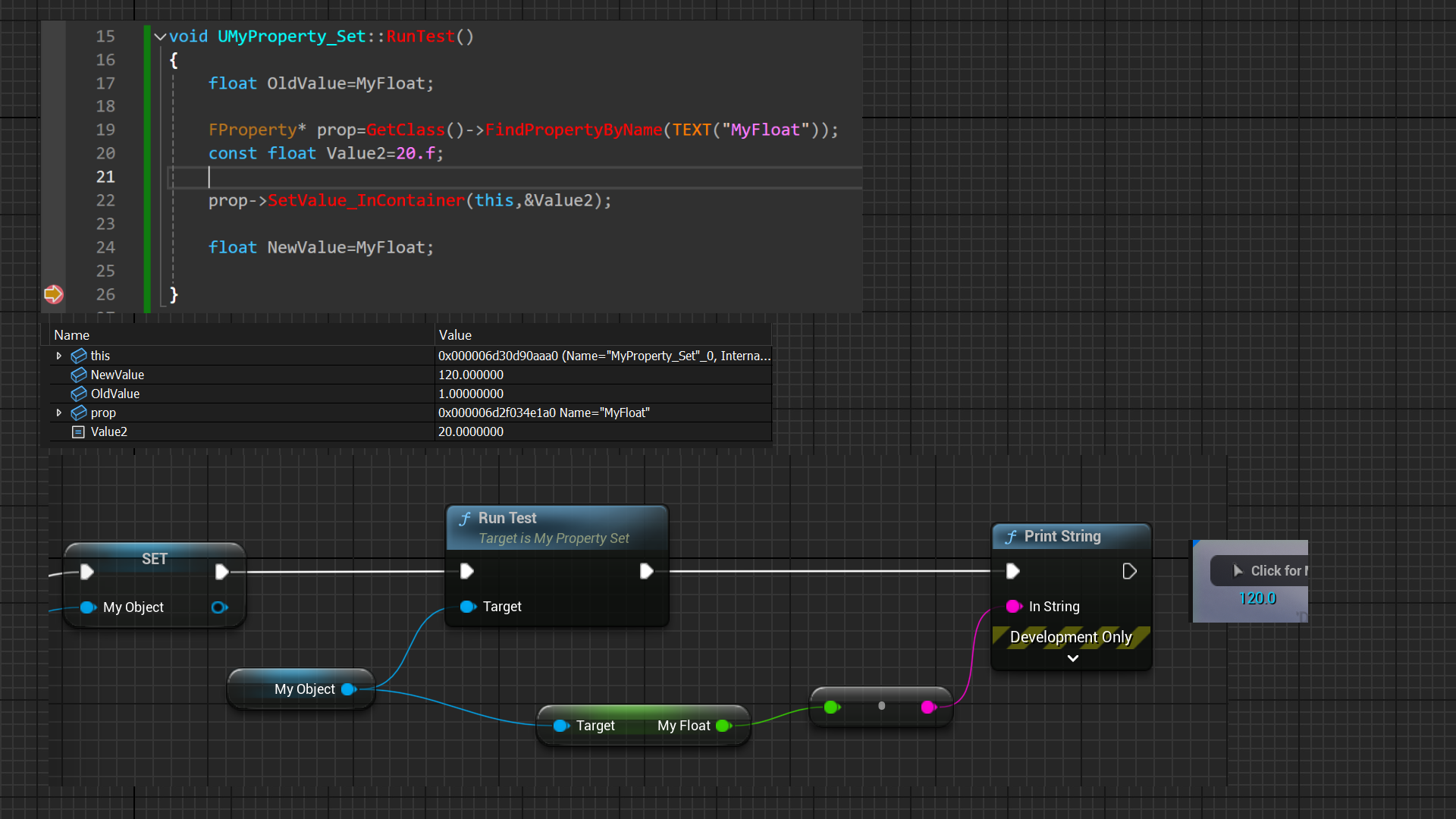
Task: Click Print String input execution pin
Action: coord(1013,571)
